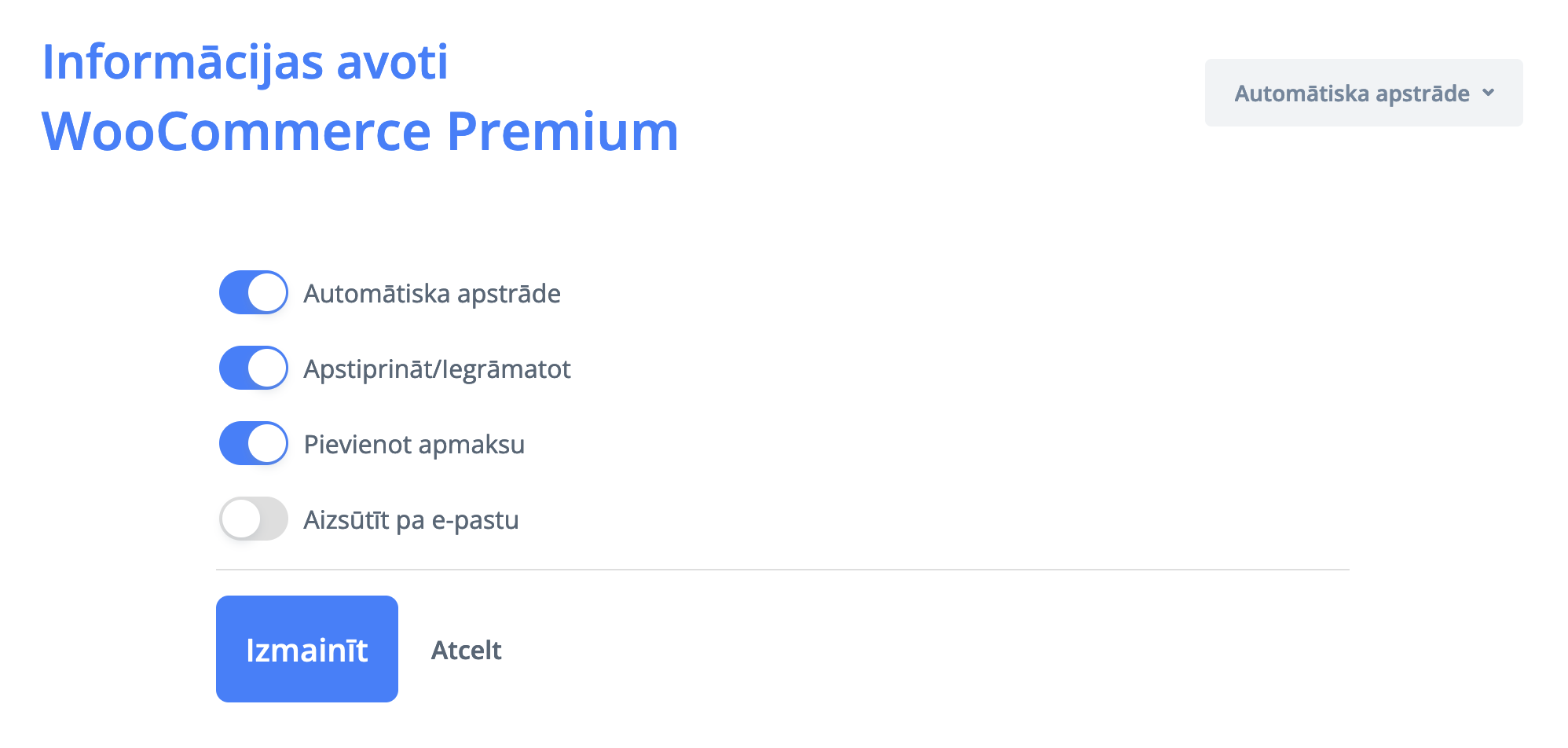Click the white knob of Automātiska apstrāde switch

[267, 292]
